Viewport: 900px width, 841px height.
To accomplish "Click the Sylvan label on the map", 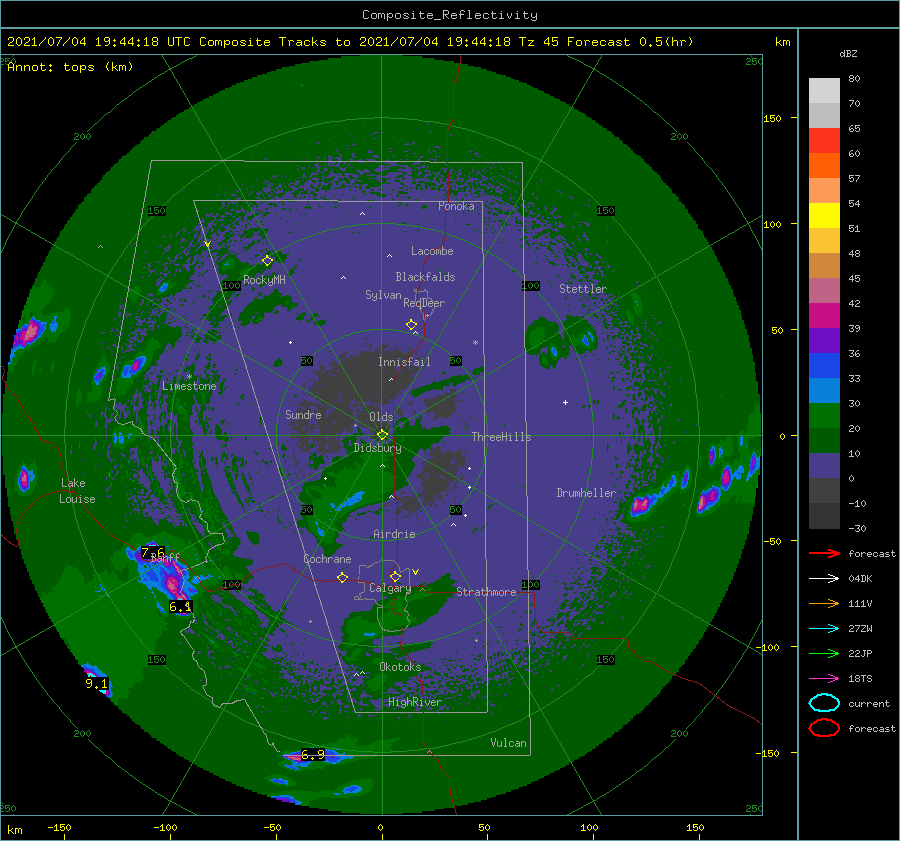I will coord(383,295).
